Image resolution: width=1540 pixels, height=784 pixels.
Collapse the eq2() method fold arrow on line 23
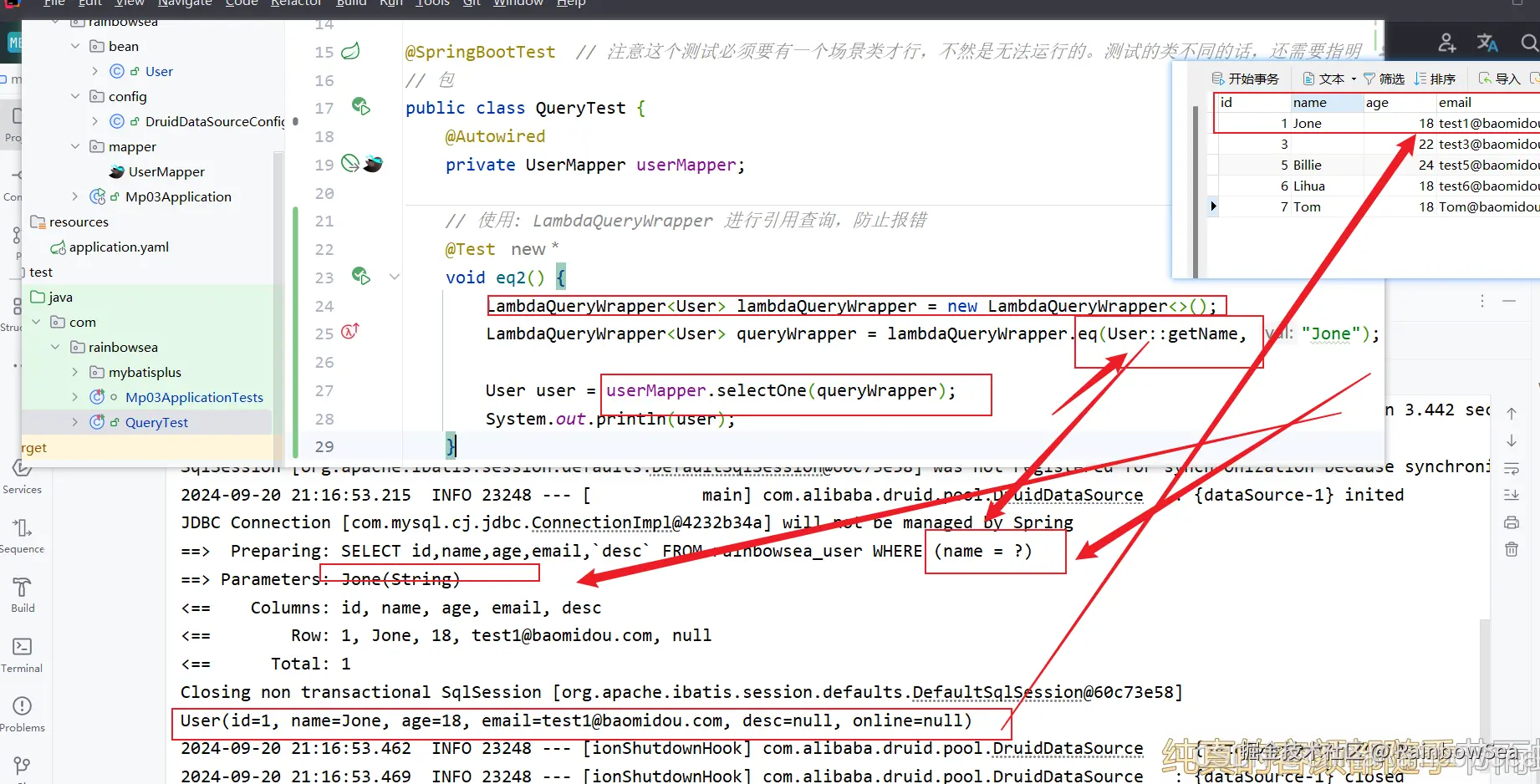click(x=395, y=277)
